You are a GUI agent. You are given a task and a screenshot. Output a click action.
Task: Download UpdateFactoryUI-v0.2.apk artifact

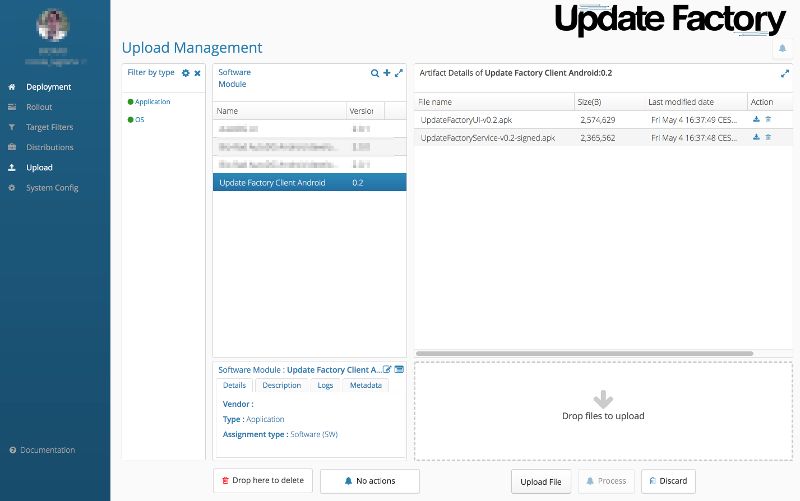pos(756,119)
